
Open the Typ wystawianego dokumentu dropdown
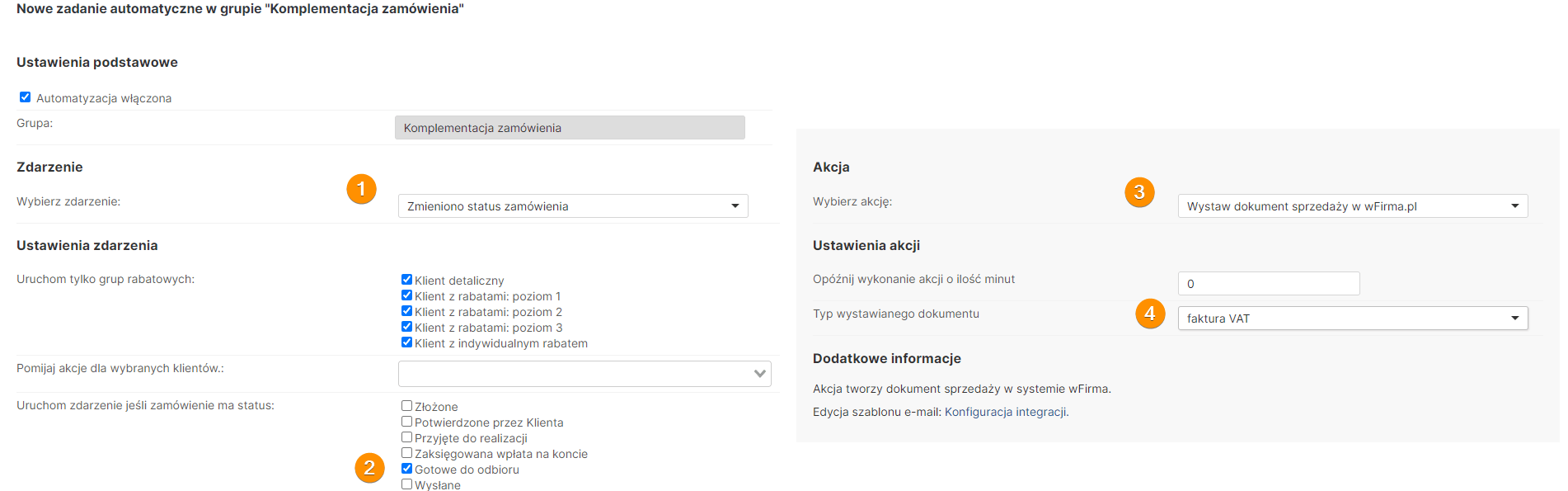1352,319
